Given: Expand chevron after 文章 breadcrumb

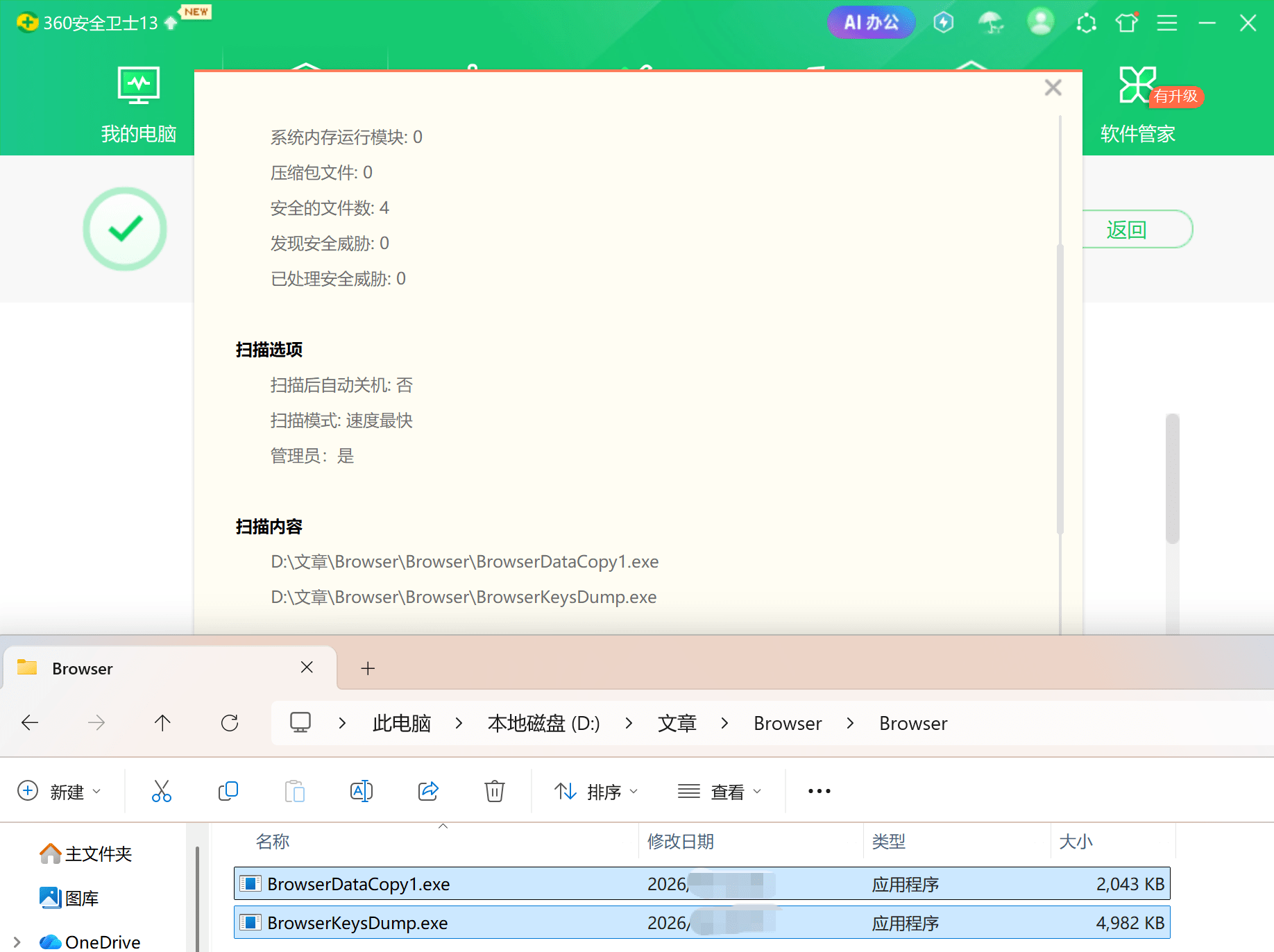Looking at the screenshot, I should coord(724,723).
